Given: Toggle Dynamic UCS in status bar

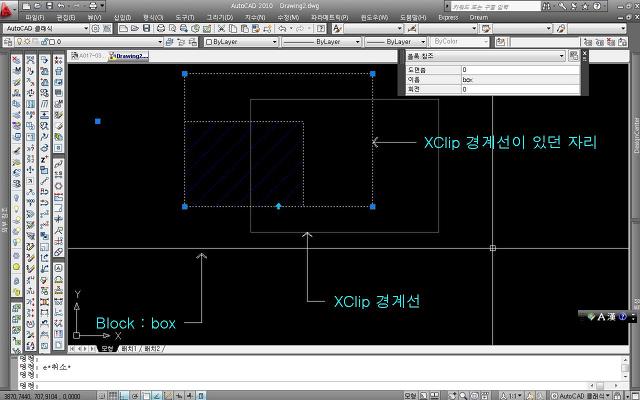Looking at the screenshot, I should pyautogui.click(x=168, y=396).
